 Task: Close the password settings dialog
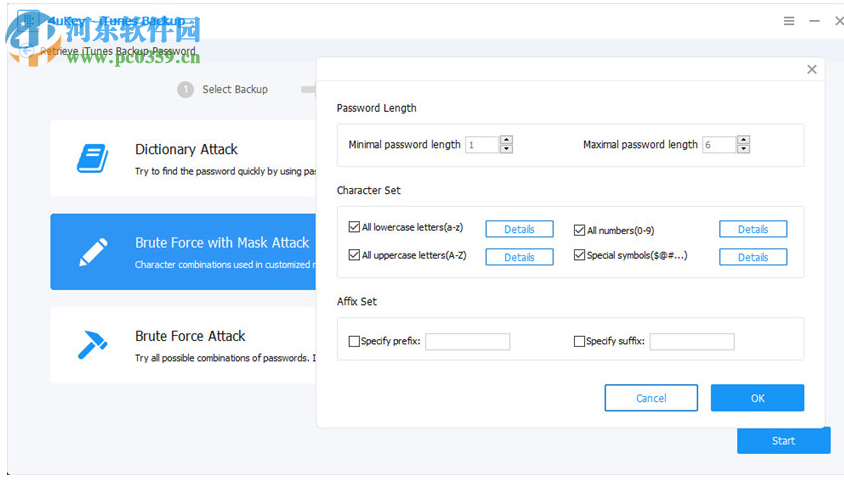812,69
